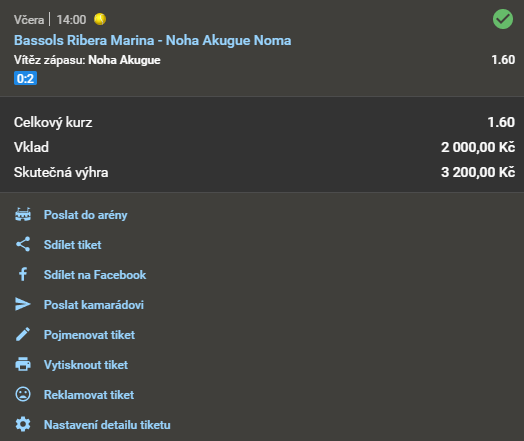Select Pojmenovat tiket

click(89, 335)
